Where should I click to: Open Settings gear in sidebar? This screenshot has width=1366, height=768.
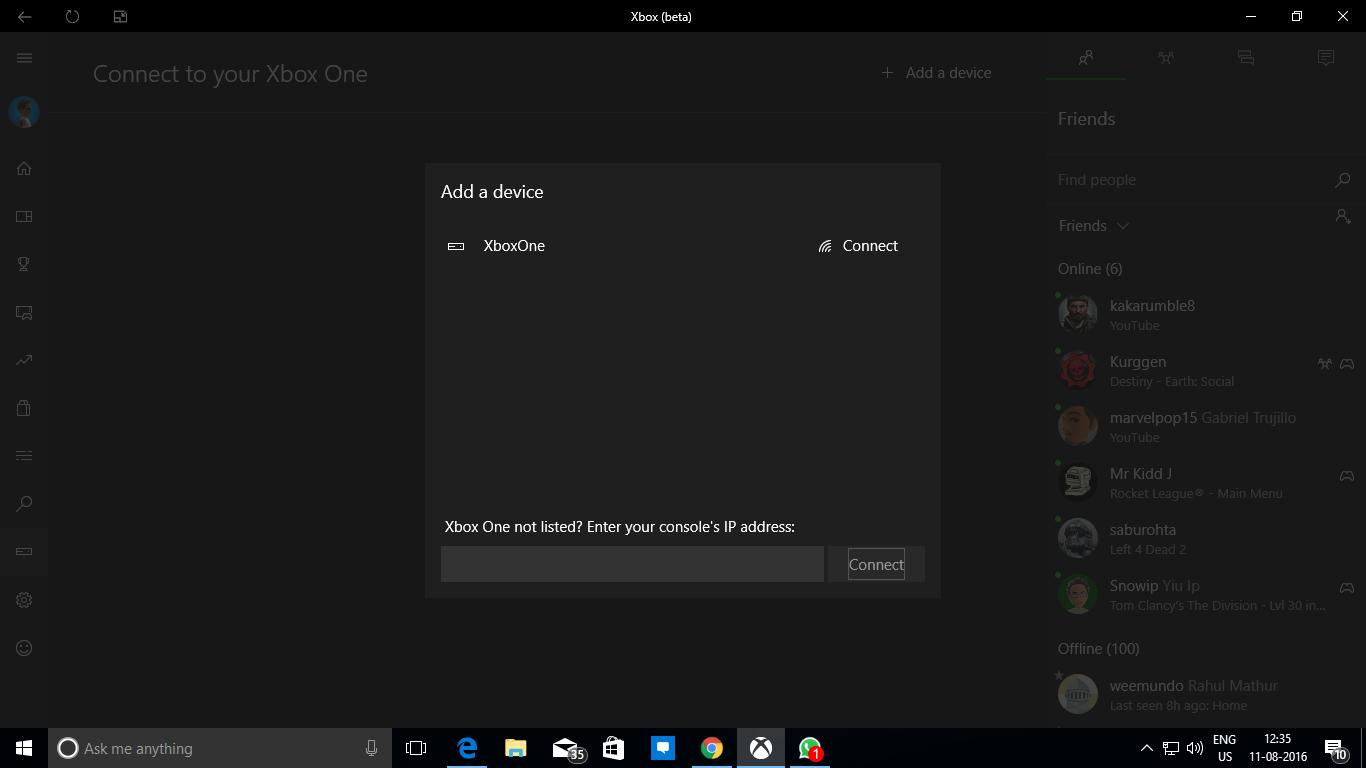click(24, 600)
